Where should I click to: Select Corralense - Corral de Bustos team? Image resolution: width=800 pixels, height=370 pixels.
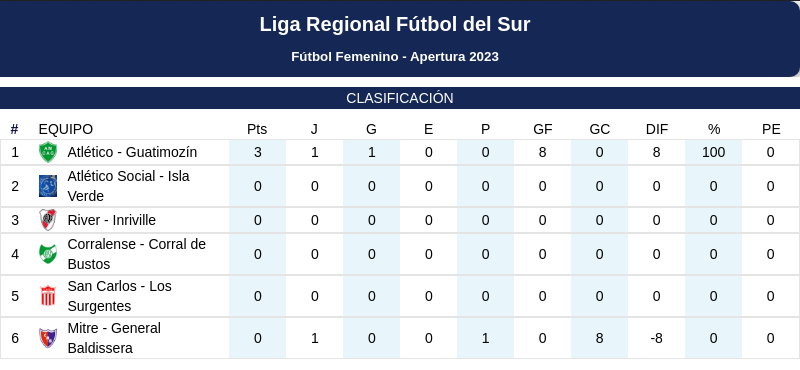pos(137,254)
